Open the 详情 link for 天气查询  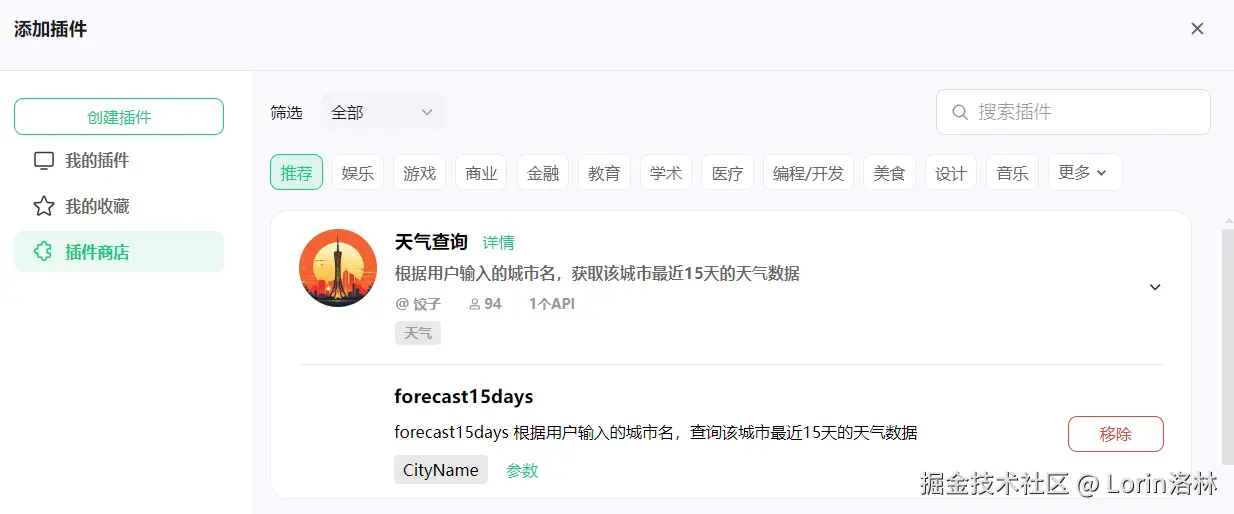(x=498, y=242)
